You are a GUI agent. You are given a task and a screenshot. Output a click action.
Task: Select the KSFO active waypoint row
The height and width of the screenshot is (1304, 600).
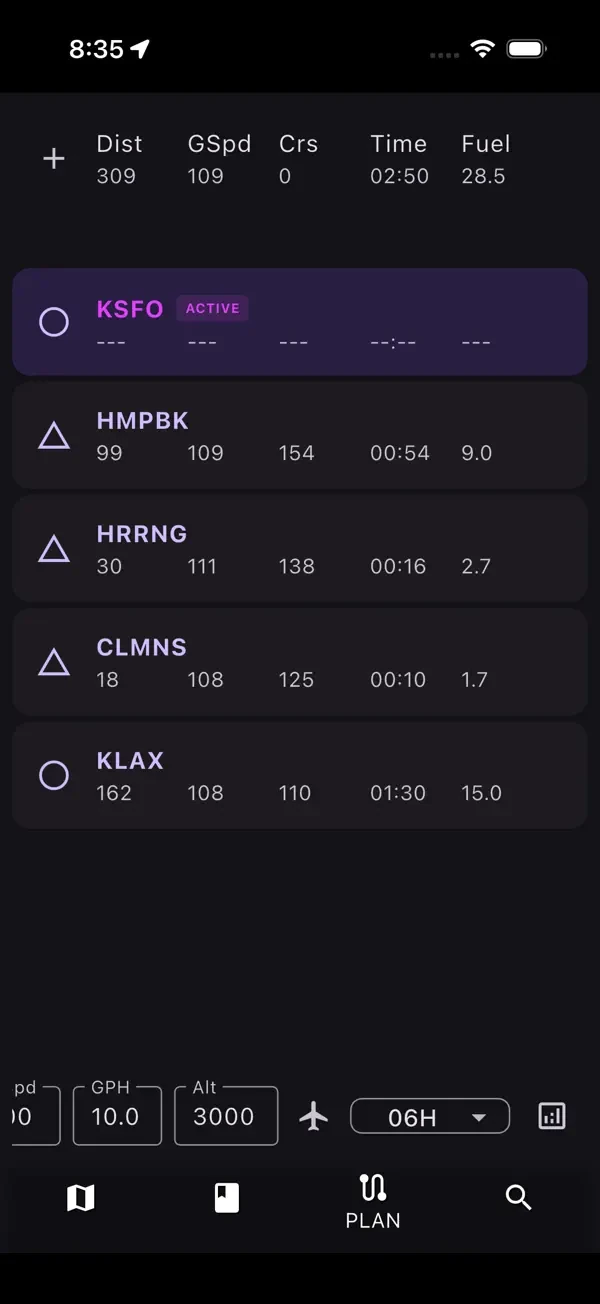pyautogui.click(x=300, y=322)
